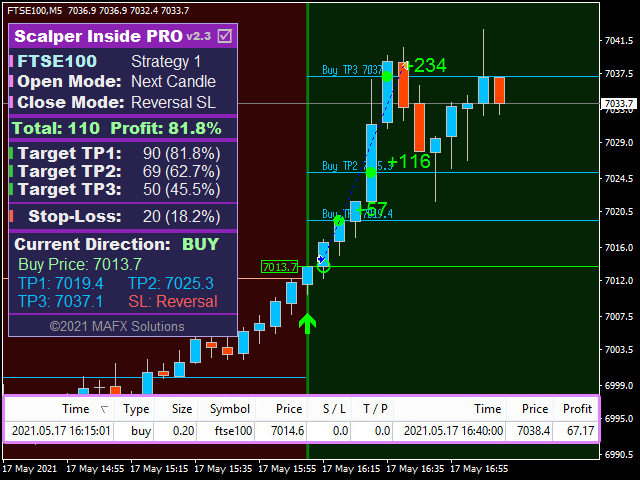This screenshot has height=480, width=640.
Task: Click the S / L column header
Action: pyautogui.click(x=334, y=409)
